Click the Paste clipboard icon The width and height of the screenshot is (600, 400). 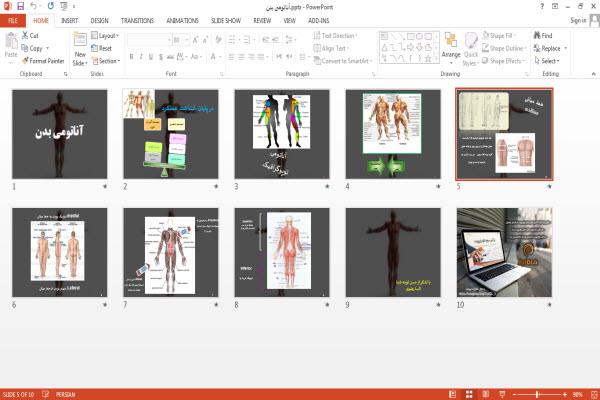pos(11,41)
